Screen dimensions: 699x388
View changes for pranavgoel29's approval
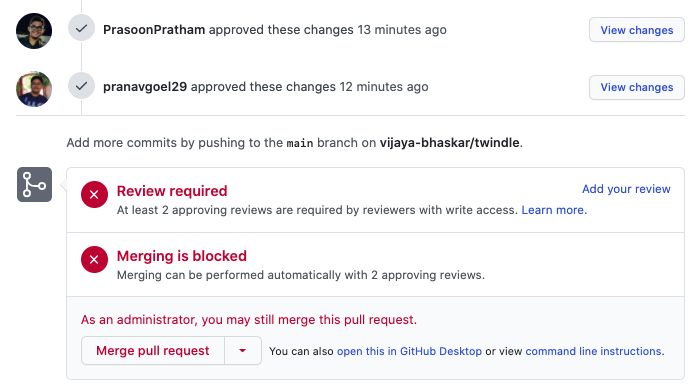(637, 87)
